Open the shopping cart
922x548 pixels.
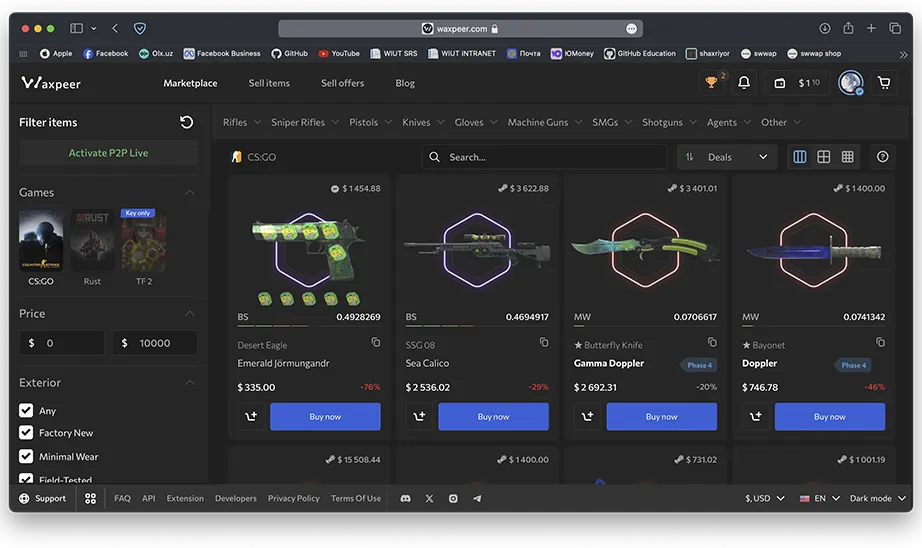point(884,83)
